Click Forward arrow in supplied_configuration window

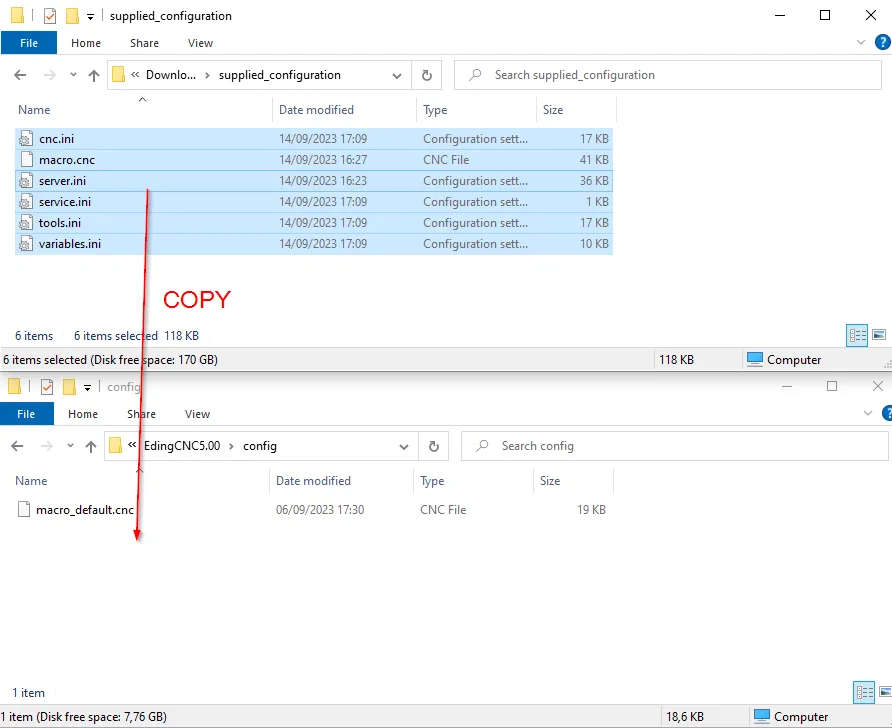point(50,75)
